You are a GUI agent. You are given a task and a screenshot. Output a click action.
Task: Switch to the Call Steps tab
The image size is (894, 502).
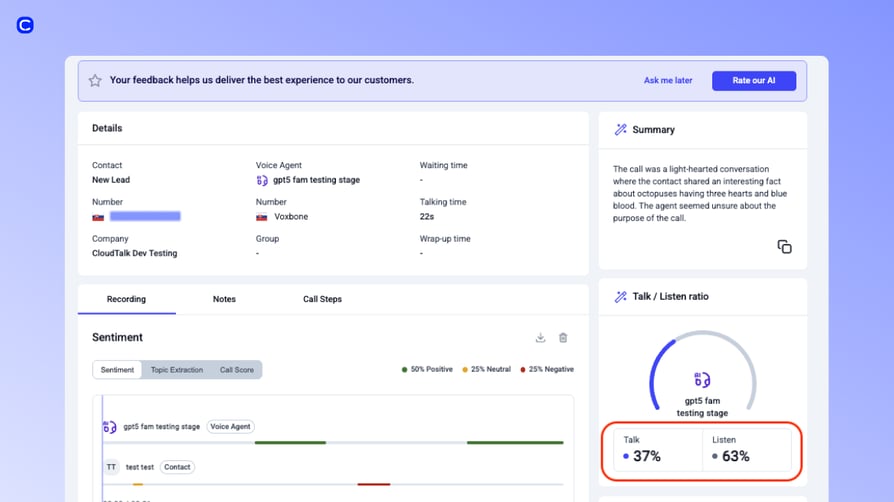pyautogui.click(x=322, y=299)
